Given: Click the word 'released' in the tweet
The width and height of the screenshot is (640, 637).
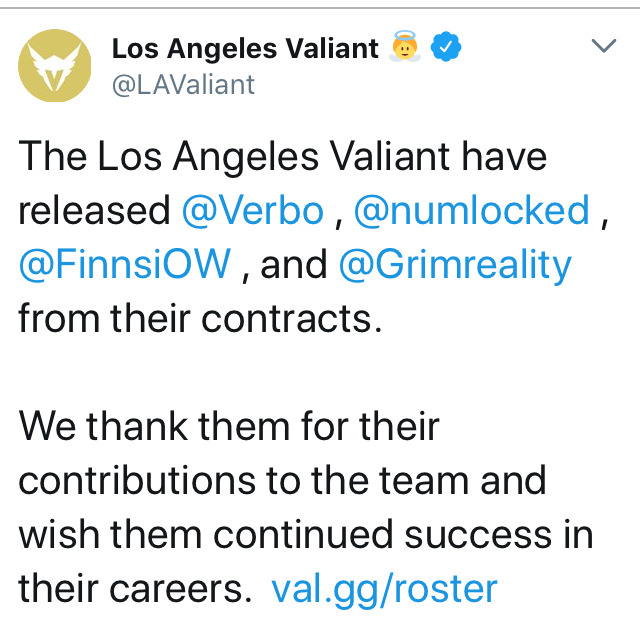Looking at the screenshot, I should (x=95, y=211).
